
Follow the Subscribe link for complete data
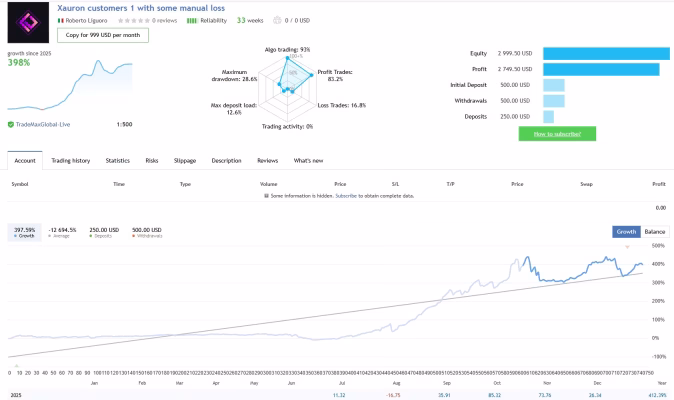(346, 196)
